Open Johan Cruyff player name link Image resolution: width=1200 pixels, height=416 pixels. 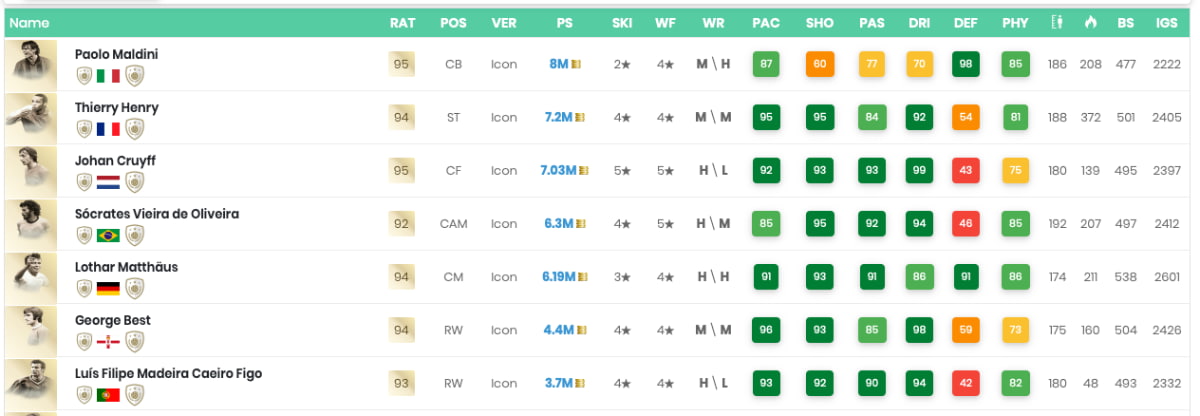[115, 160]
